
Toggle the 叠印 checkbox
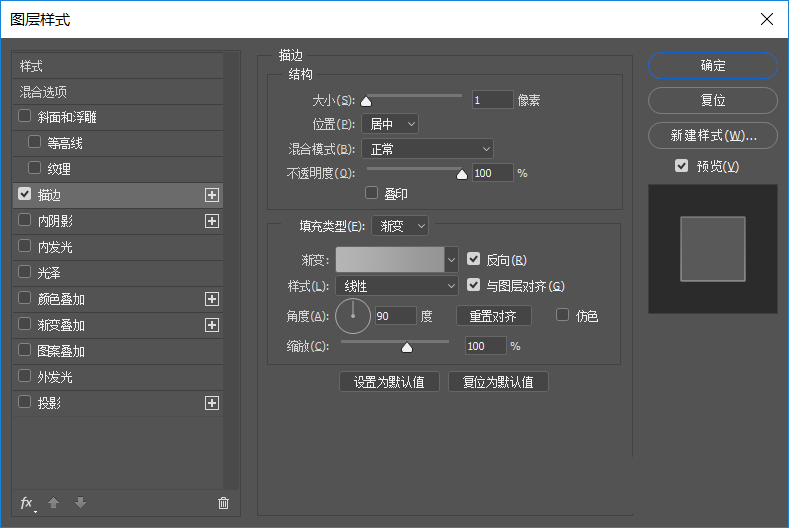point(371,193)
